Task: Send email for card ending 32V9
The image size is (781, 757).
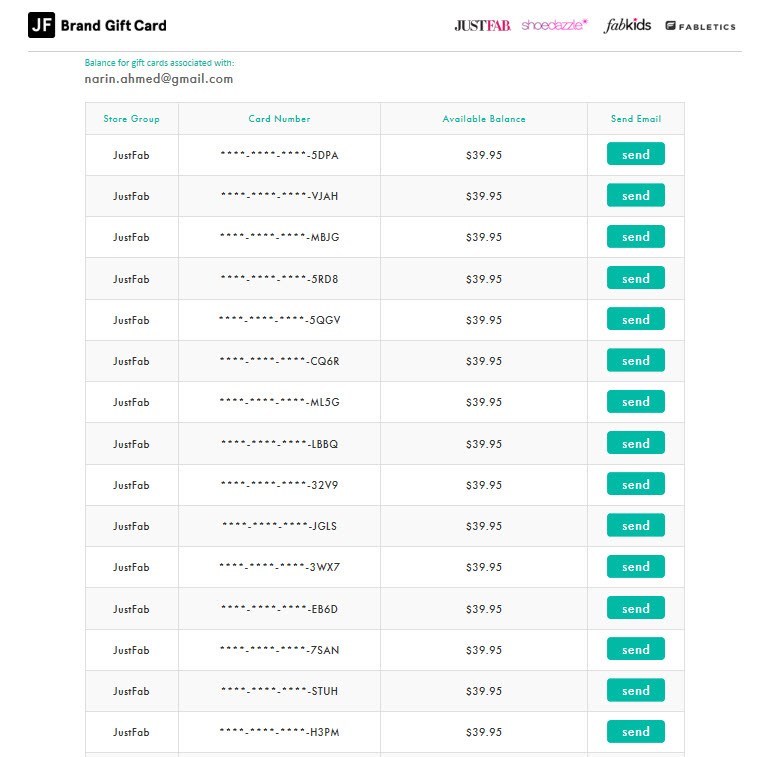Action: (636, 484)
